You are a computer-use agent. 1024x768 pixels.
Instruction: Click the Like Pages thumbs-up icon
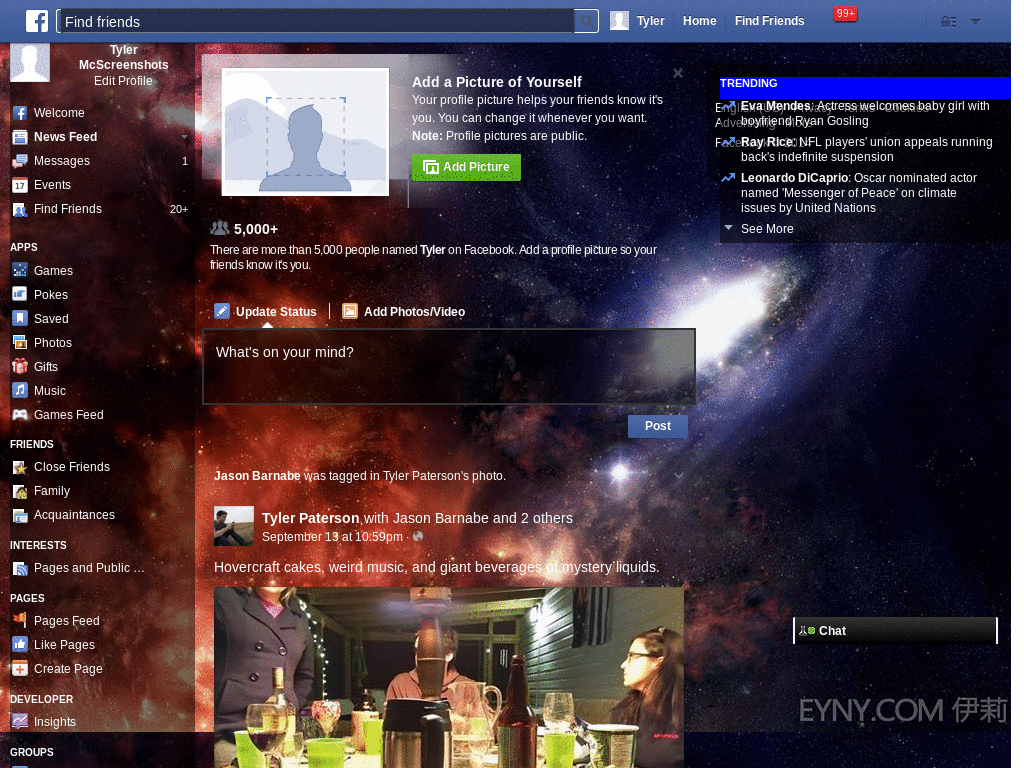coord(20,645)
